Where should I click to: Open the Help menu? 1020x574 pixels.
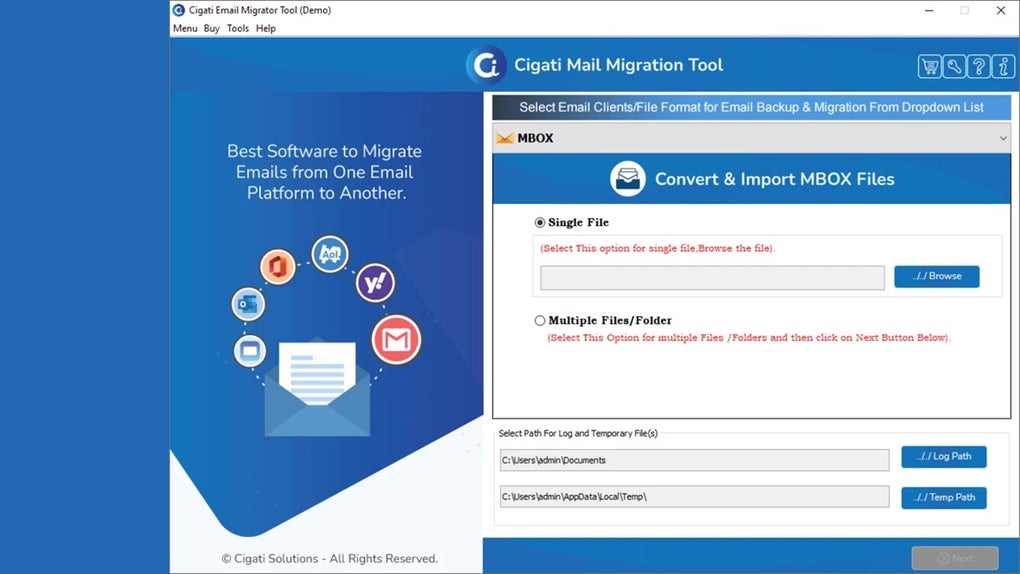pos(265,28)
